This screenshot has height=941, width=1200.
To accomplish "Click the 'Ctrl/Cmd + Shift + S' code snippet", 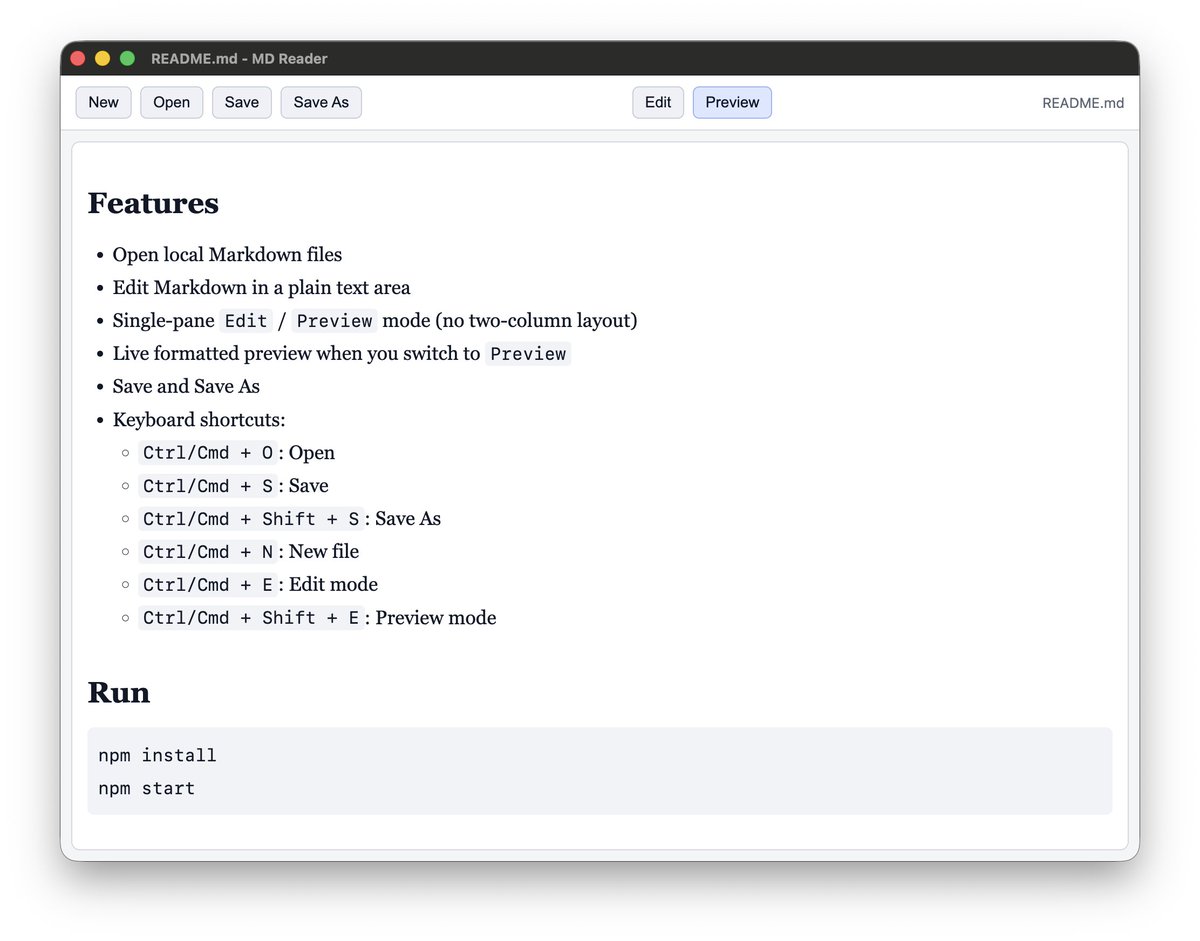I will pos(251,519).
